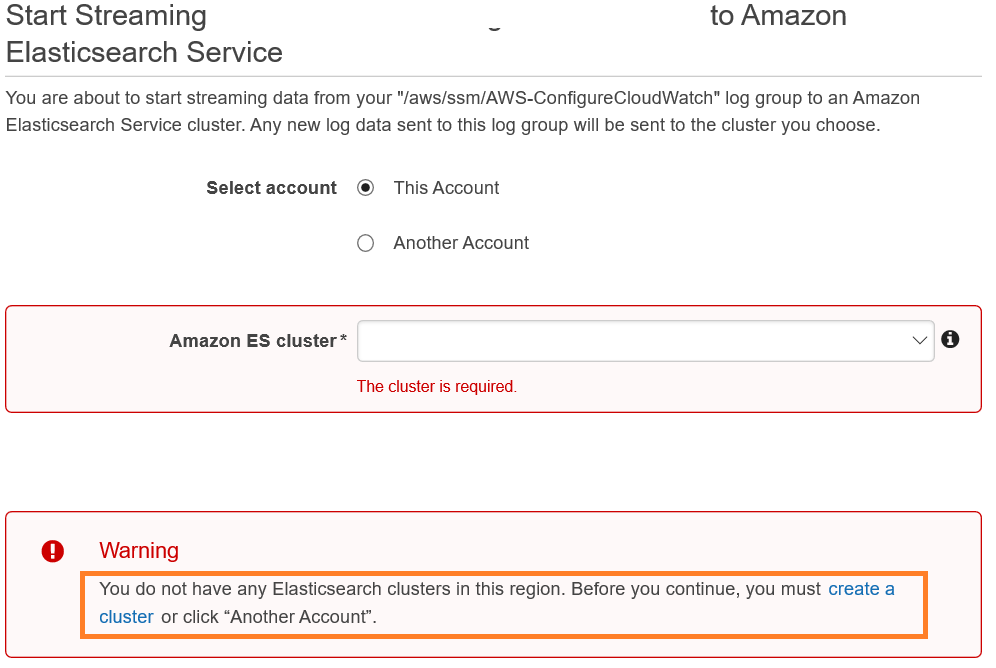The width and height of the screenshot is (996, 668).
Task: Click the info icon beside cluster dropdown
Action: (951, 339)
